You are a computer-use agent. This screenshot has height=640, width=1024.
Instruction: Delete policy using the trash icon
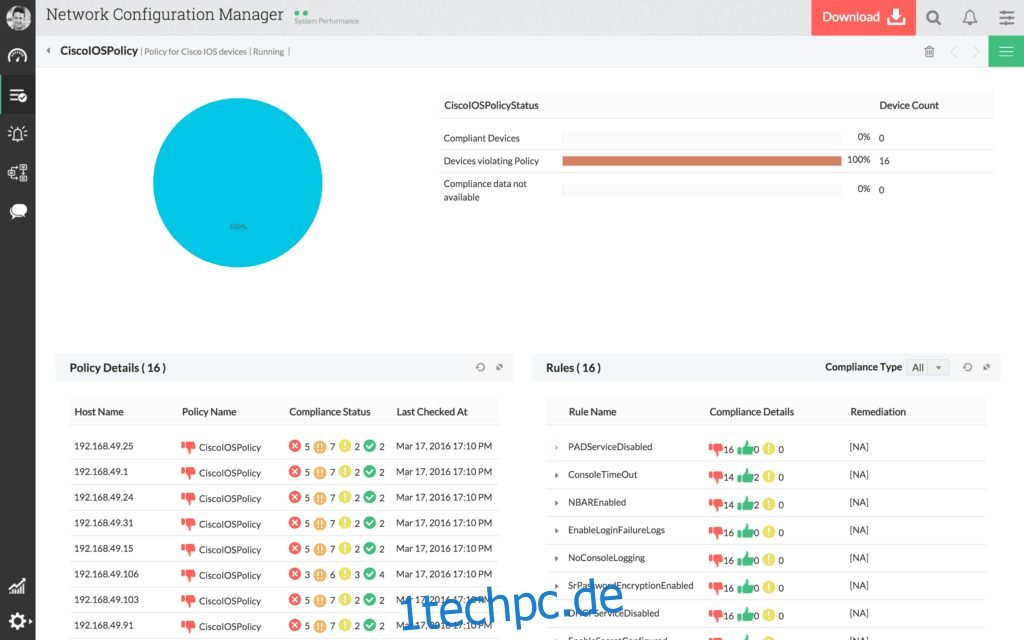point(929,52)
